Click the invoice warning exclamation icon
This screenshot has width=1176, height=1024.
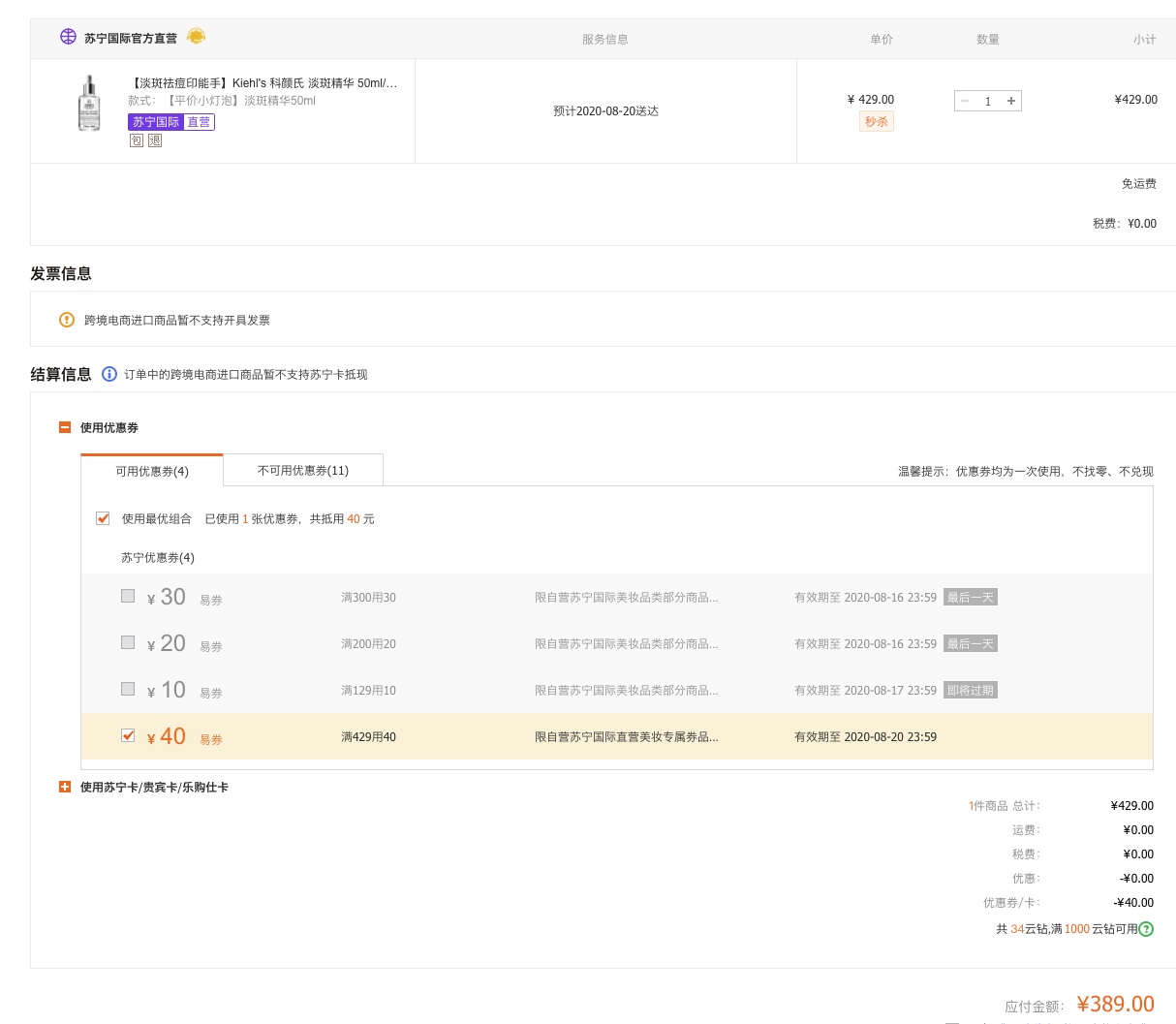coord(67,320)
